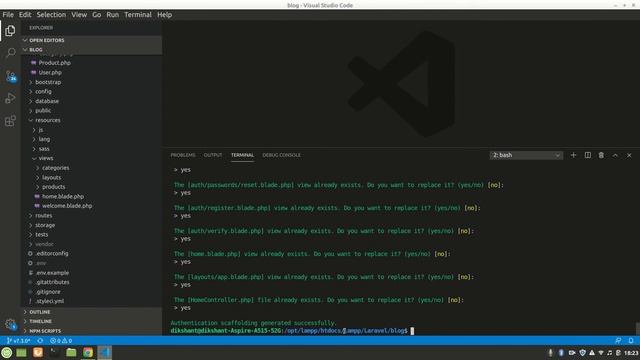The width and height of the screenshot is (640, 360).
Task: Maximize terminal panel with up chevron
Action: point(615,155)
